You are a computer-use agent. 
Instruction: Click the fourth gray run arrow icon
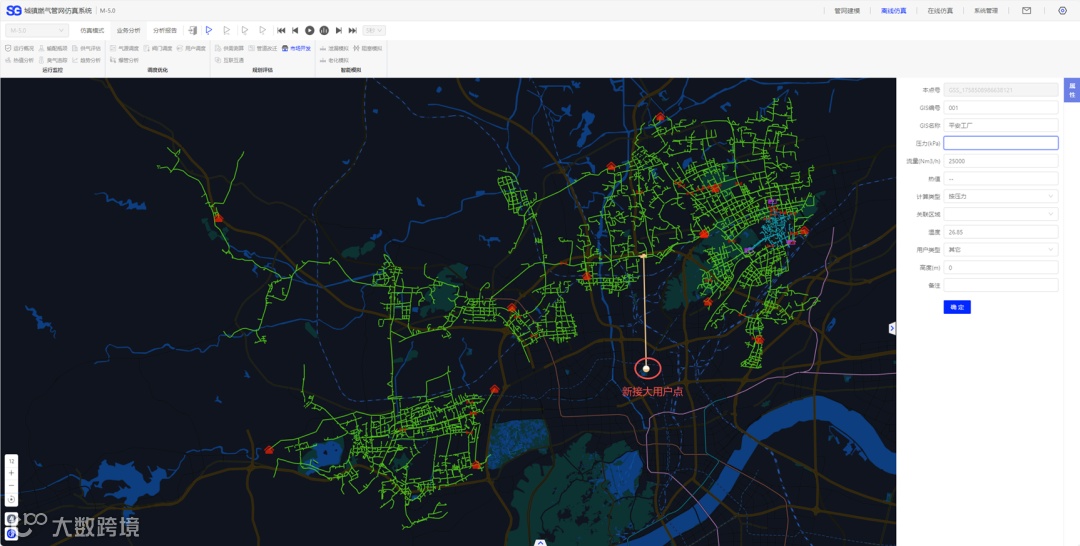click(x=262, y=30)
